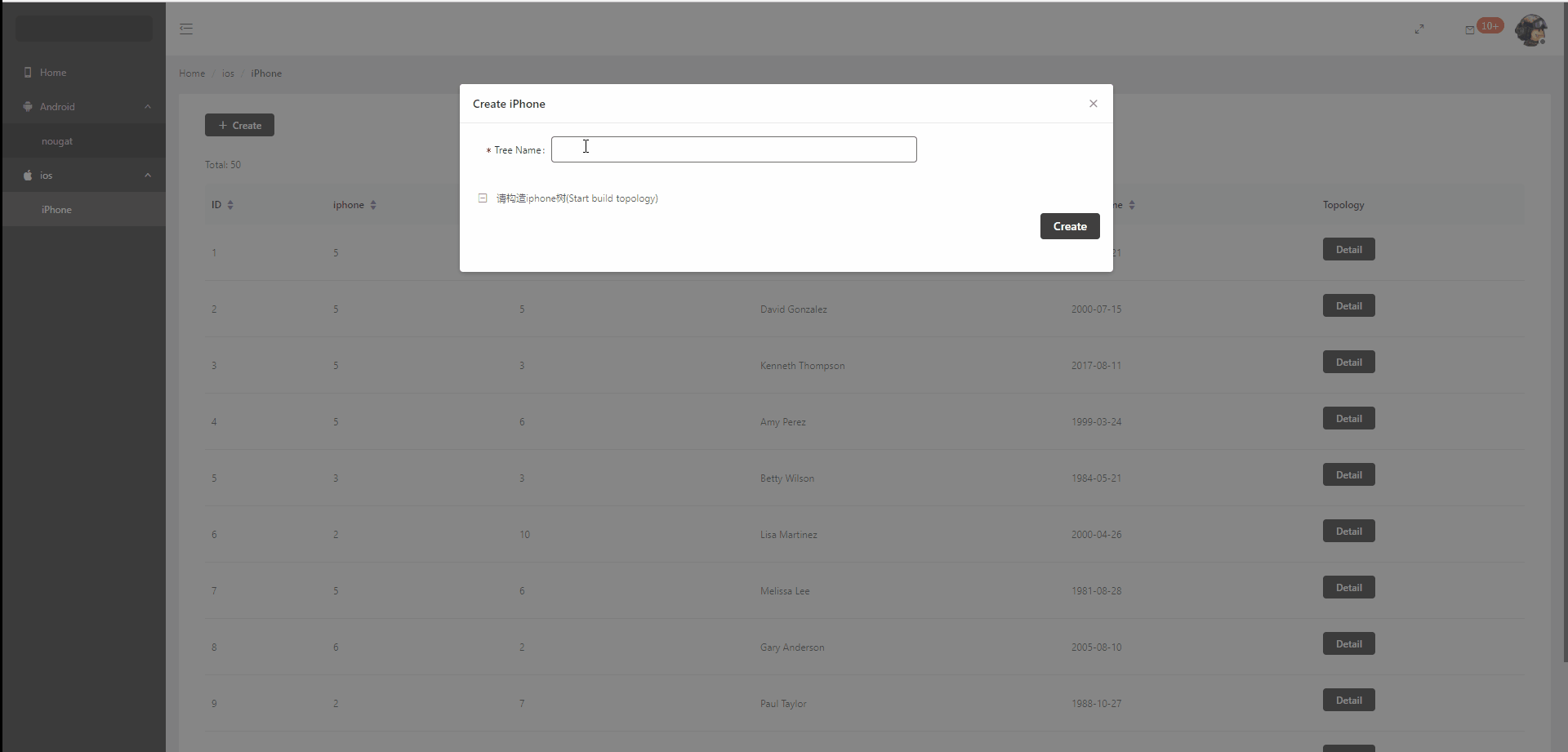The width and height of the screenshot is (1568, 752).
Task: Click the logo area atop the sidebar
Action: tap(83, 29)
